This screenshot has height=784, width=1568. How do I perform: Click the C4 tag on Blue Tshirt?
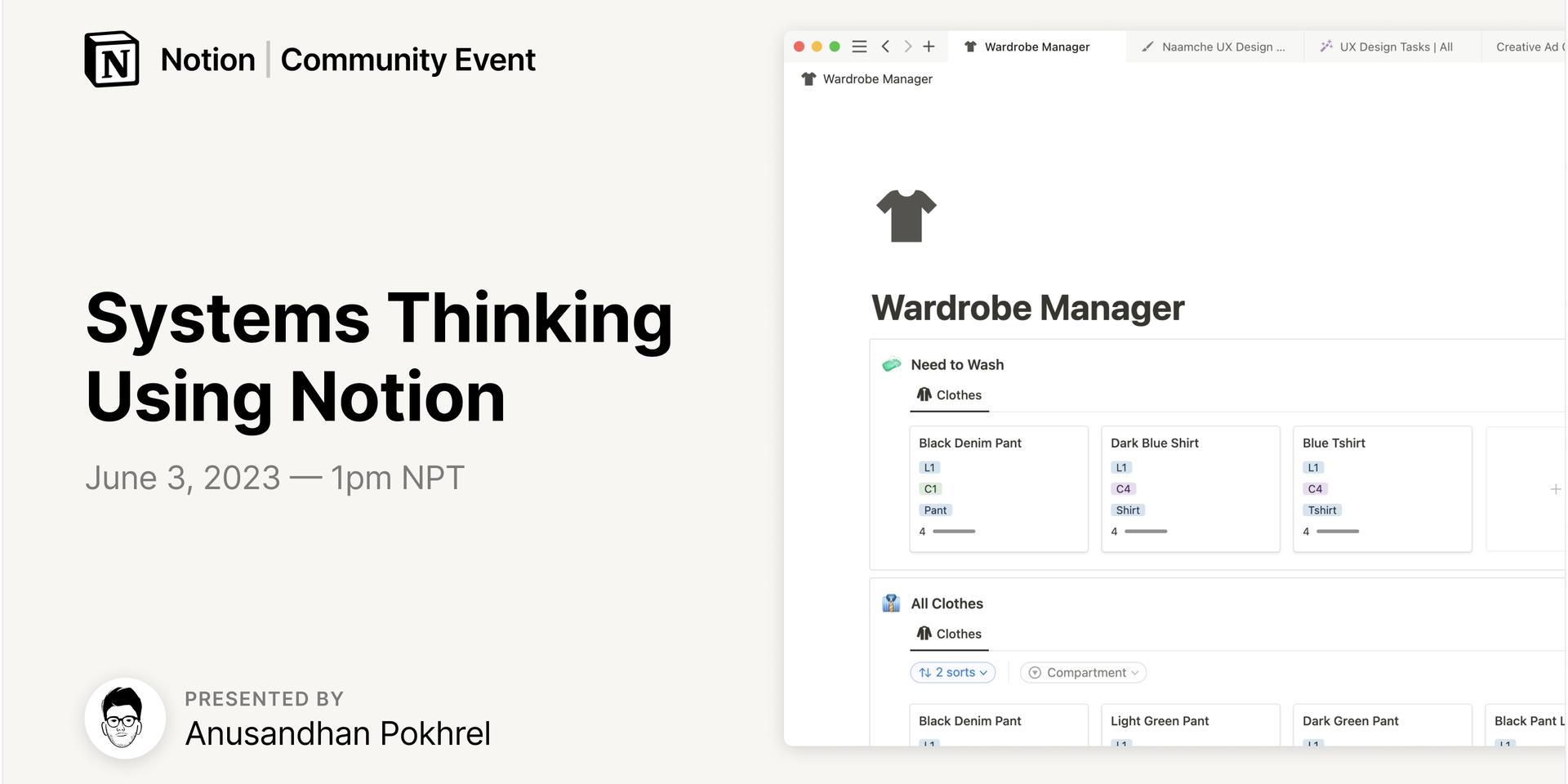1315,489
